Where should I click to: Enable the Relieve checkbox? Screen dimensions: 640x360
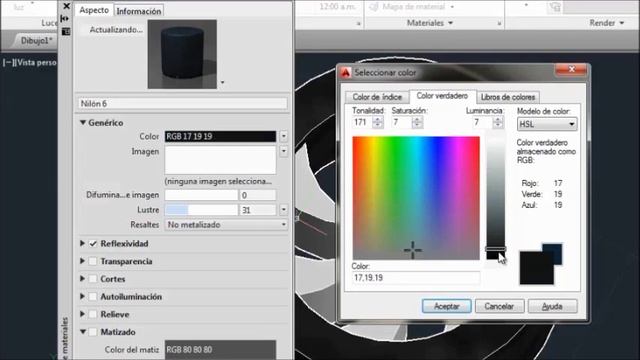(x=93, y=314)
